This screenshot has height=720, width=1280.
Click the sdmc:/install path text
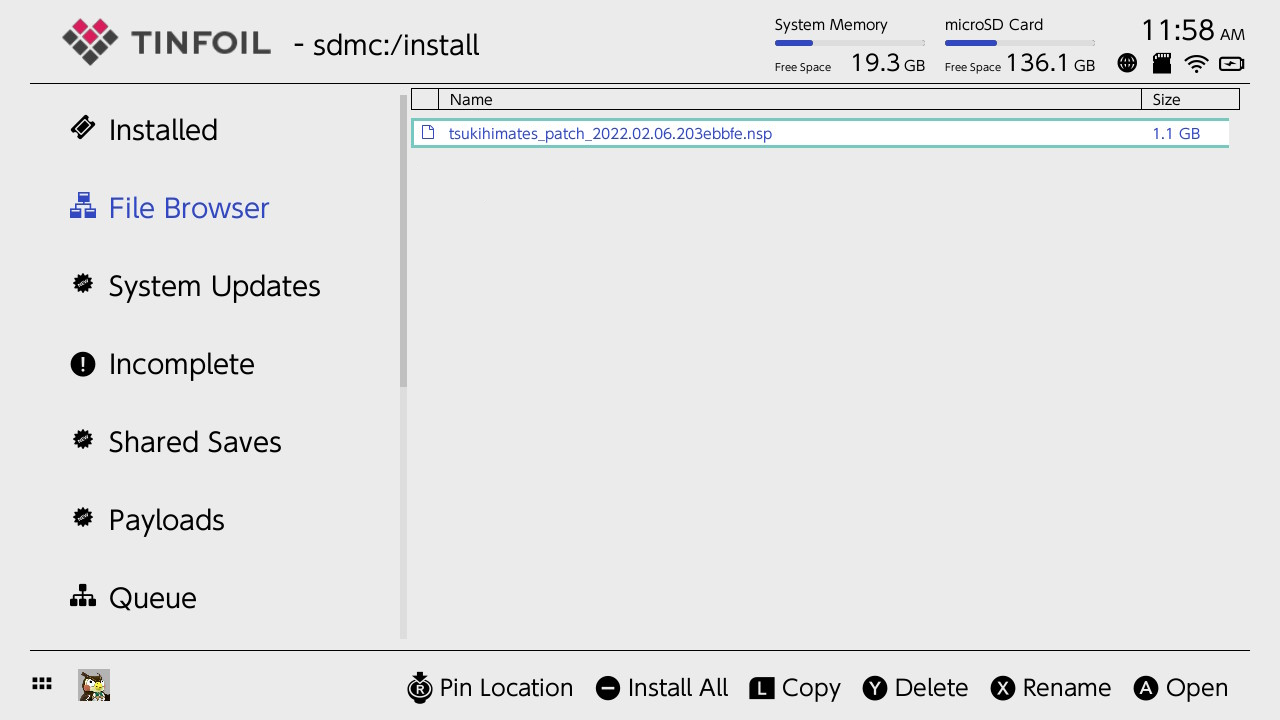pyautogui.click(x=396, y=45)
